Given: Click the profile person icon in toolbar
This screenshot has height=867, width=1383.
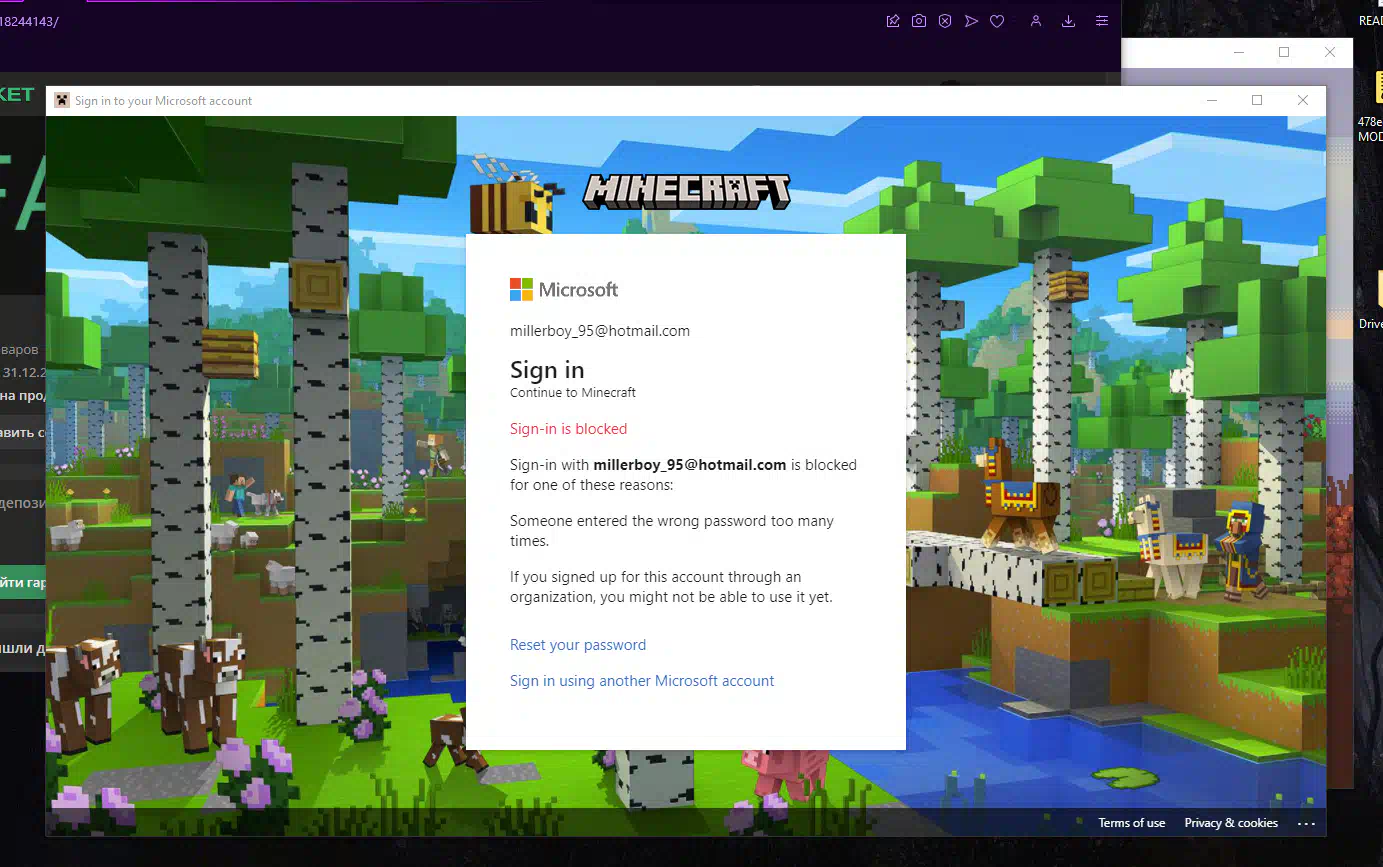Looking at the screenshot, I should (1036, 21).
